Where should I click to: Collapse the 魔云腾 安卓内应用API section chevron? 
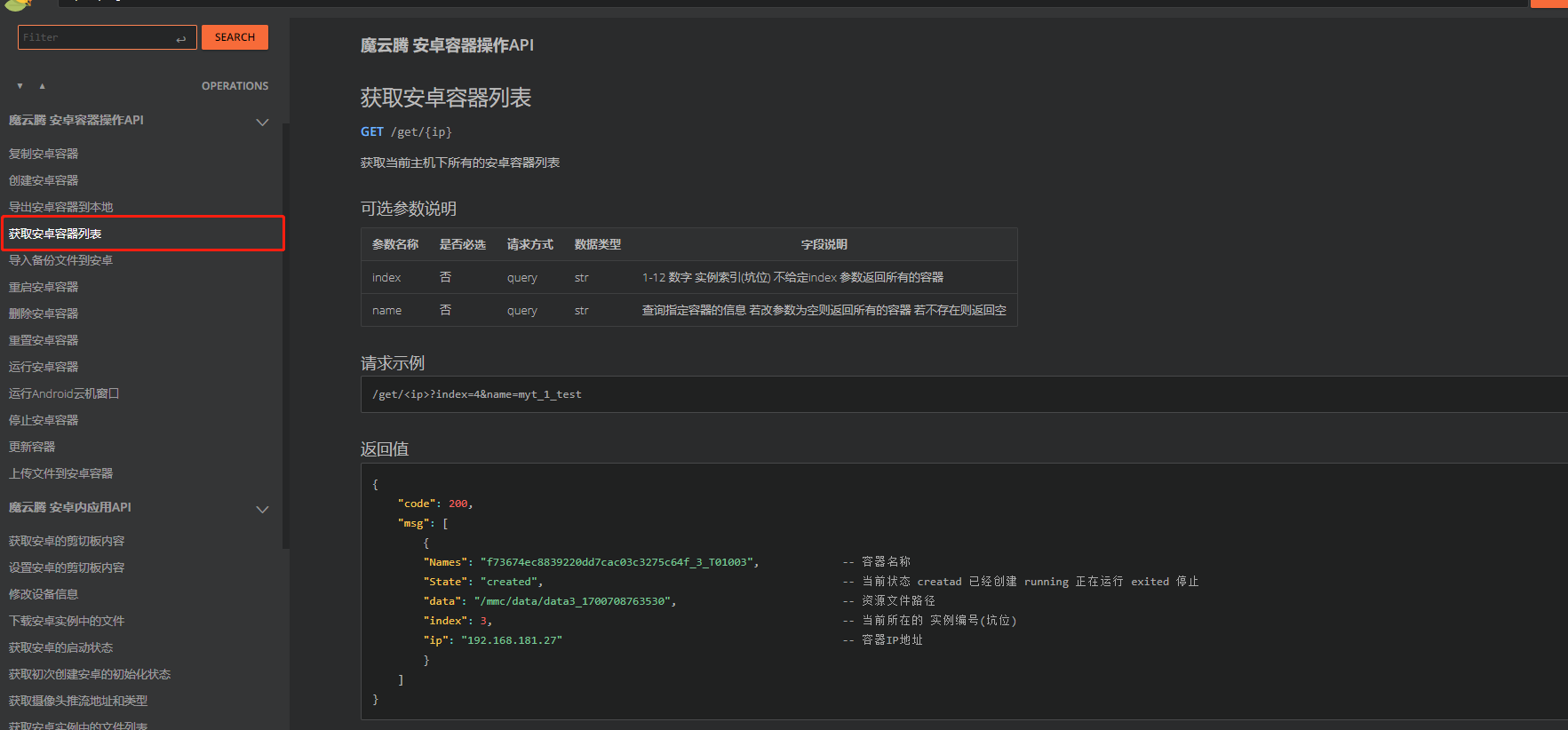(x=262, y=509)
